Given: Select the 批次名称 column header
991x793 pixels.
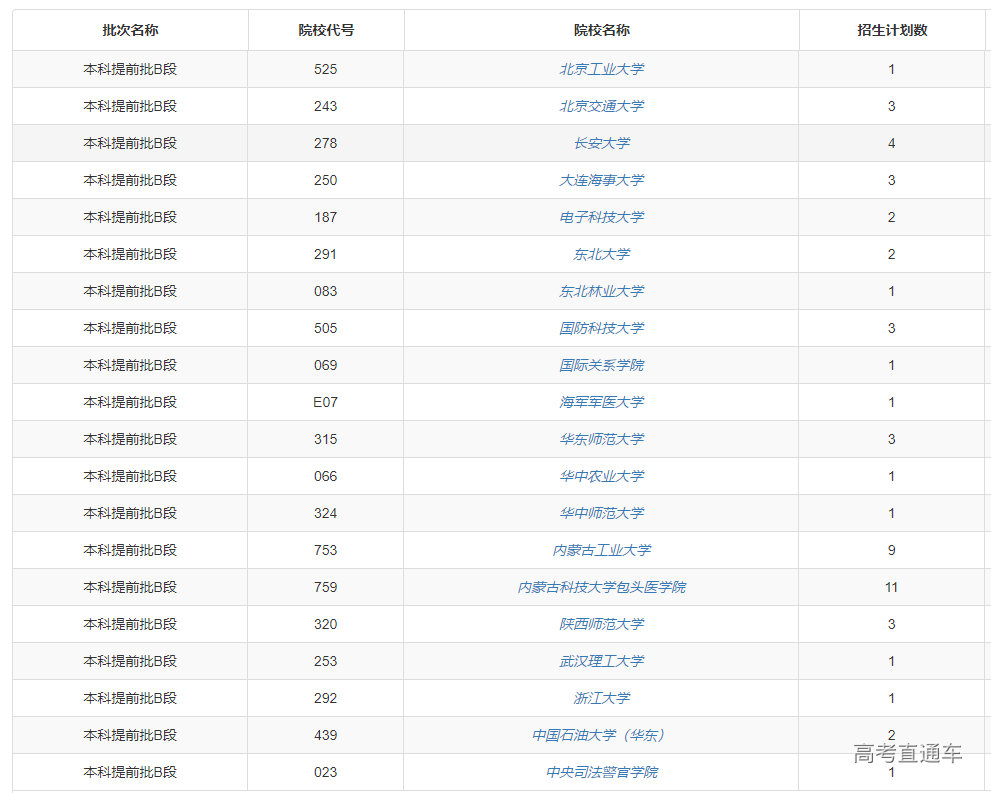Looking at the screenshot, I should (x=130, y=30).
